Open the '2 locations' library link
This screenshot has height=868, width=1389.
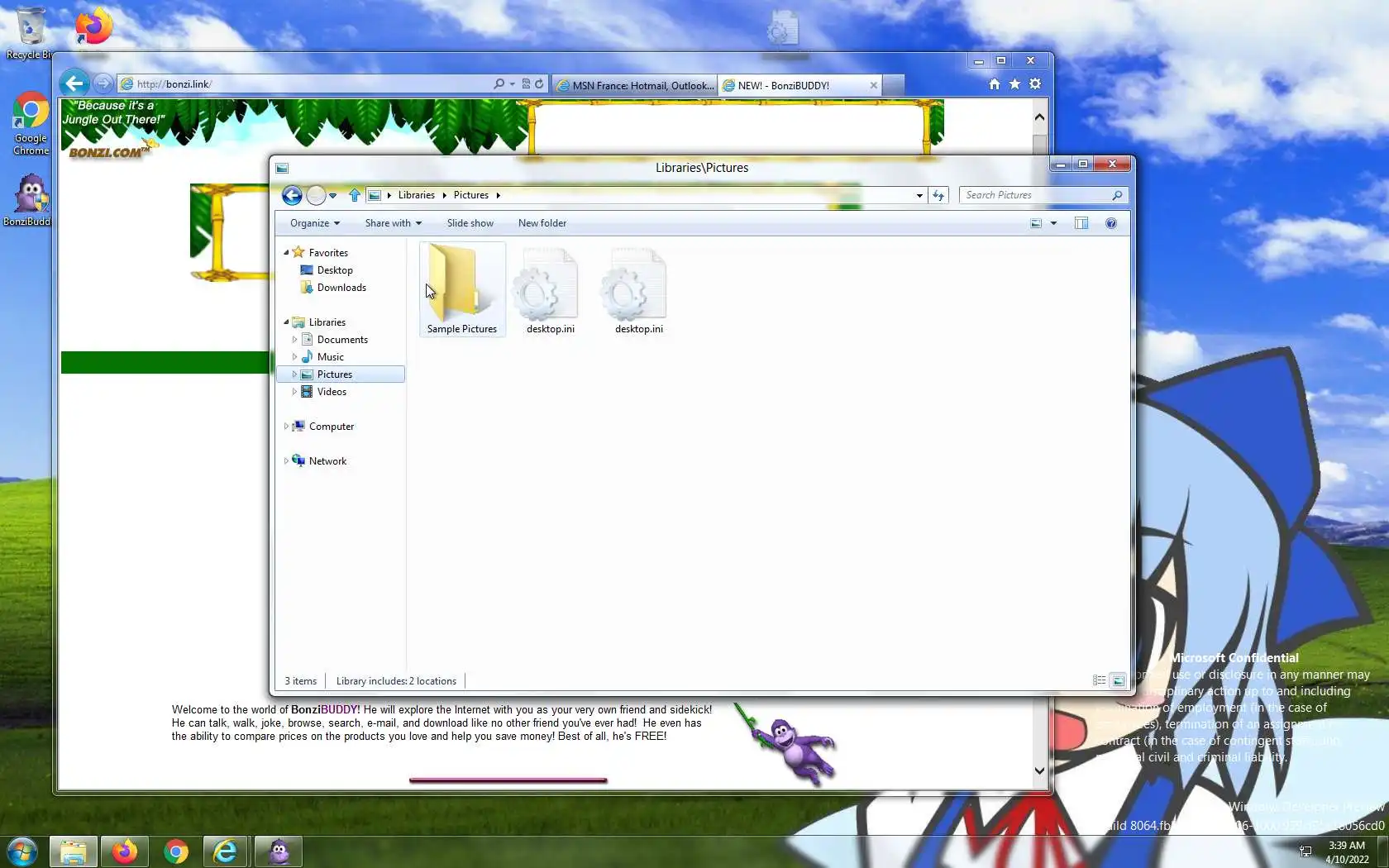(432, 681)
